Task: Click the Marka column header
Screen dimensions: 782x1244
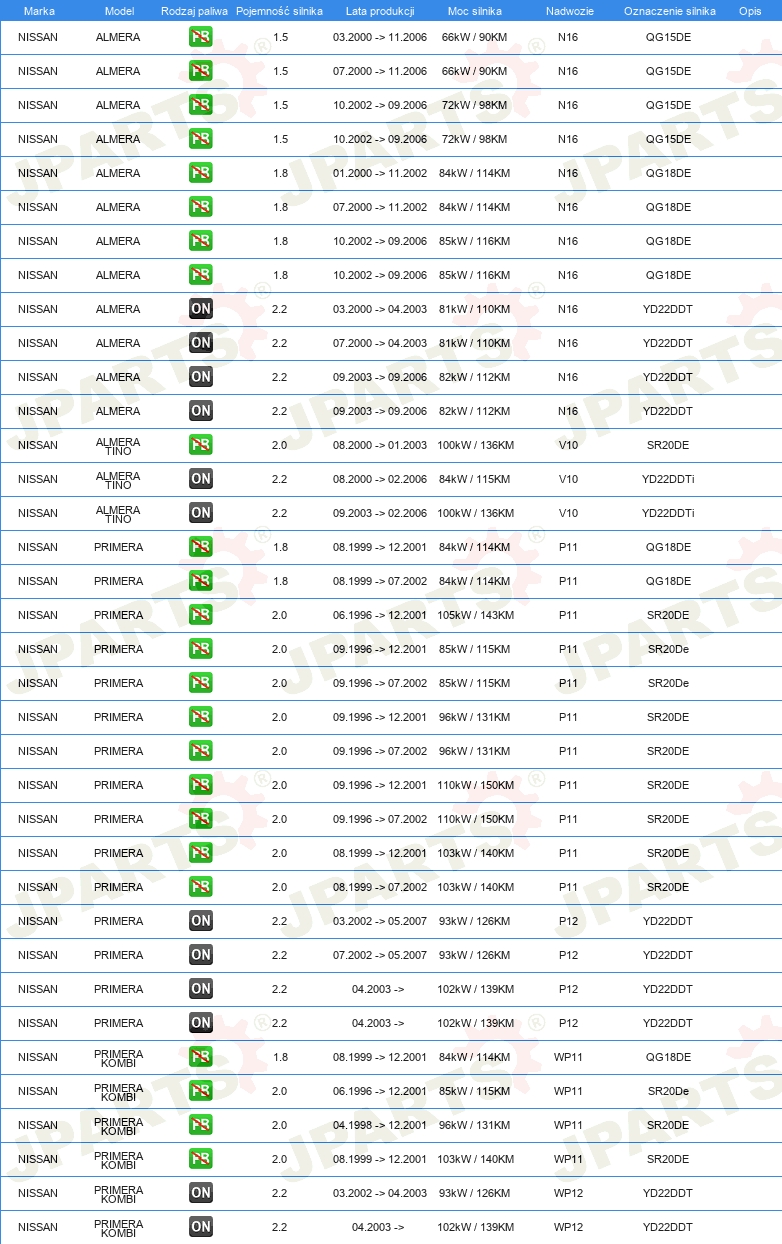Action: (x=39, y=11)
